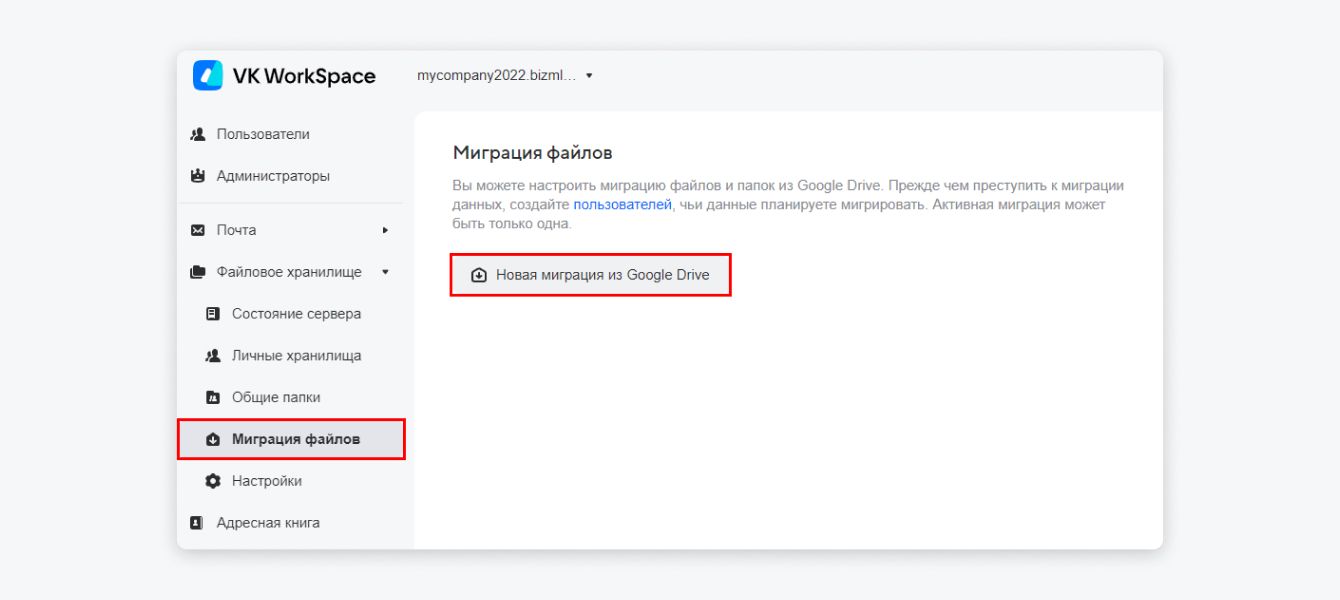Select the Администраторы crown icon
1340x600 pixels.
[200, 174]
